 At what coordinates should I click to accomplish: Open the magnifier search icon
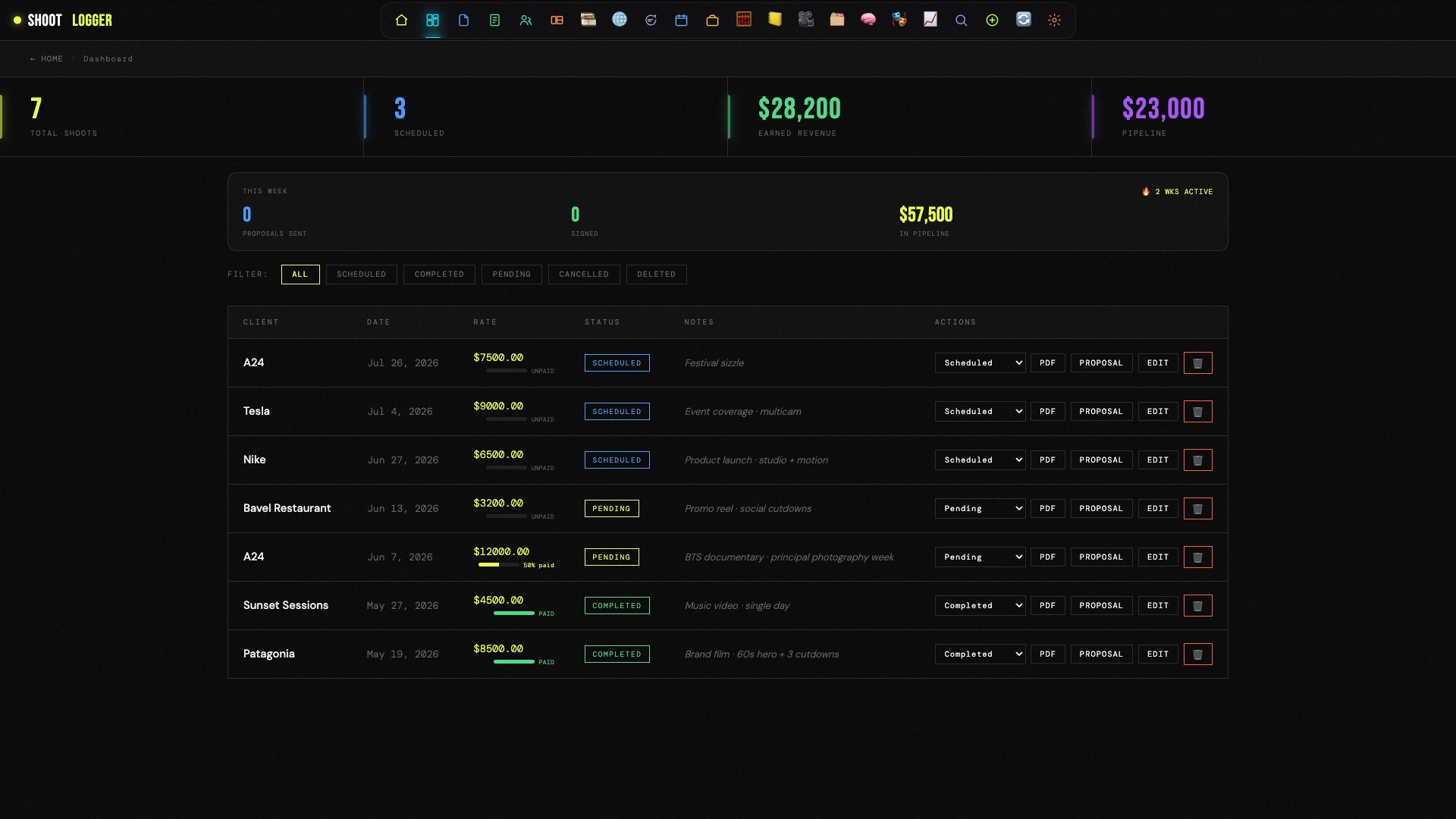click(x=961, y=20)
